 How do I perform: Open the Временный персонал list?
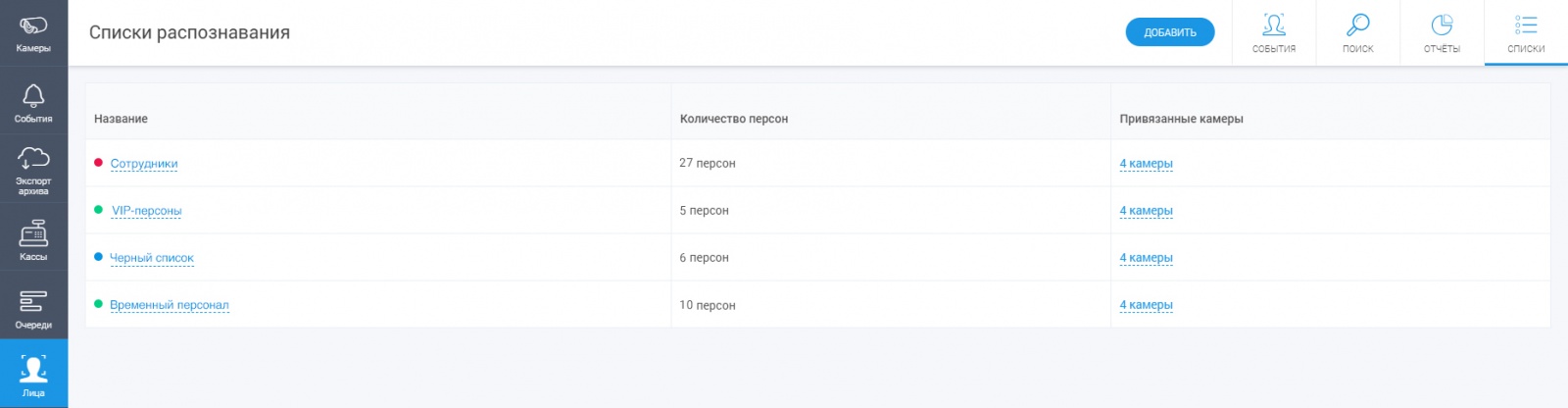click(x=170, y=305)
